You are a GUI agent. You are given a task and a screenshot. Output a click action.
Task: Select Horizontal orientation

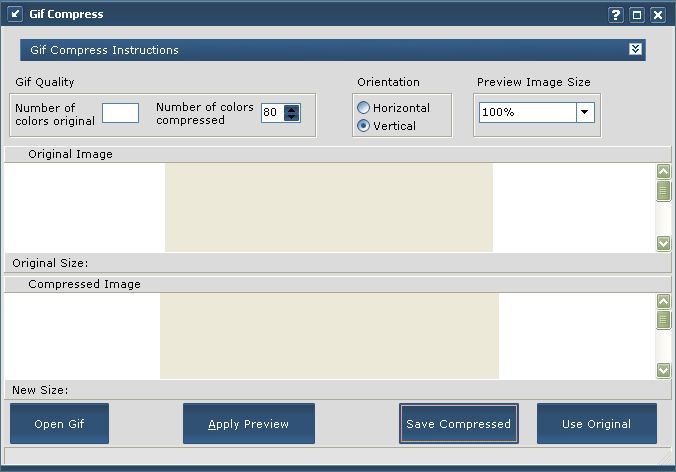coord(364,108)
